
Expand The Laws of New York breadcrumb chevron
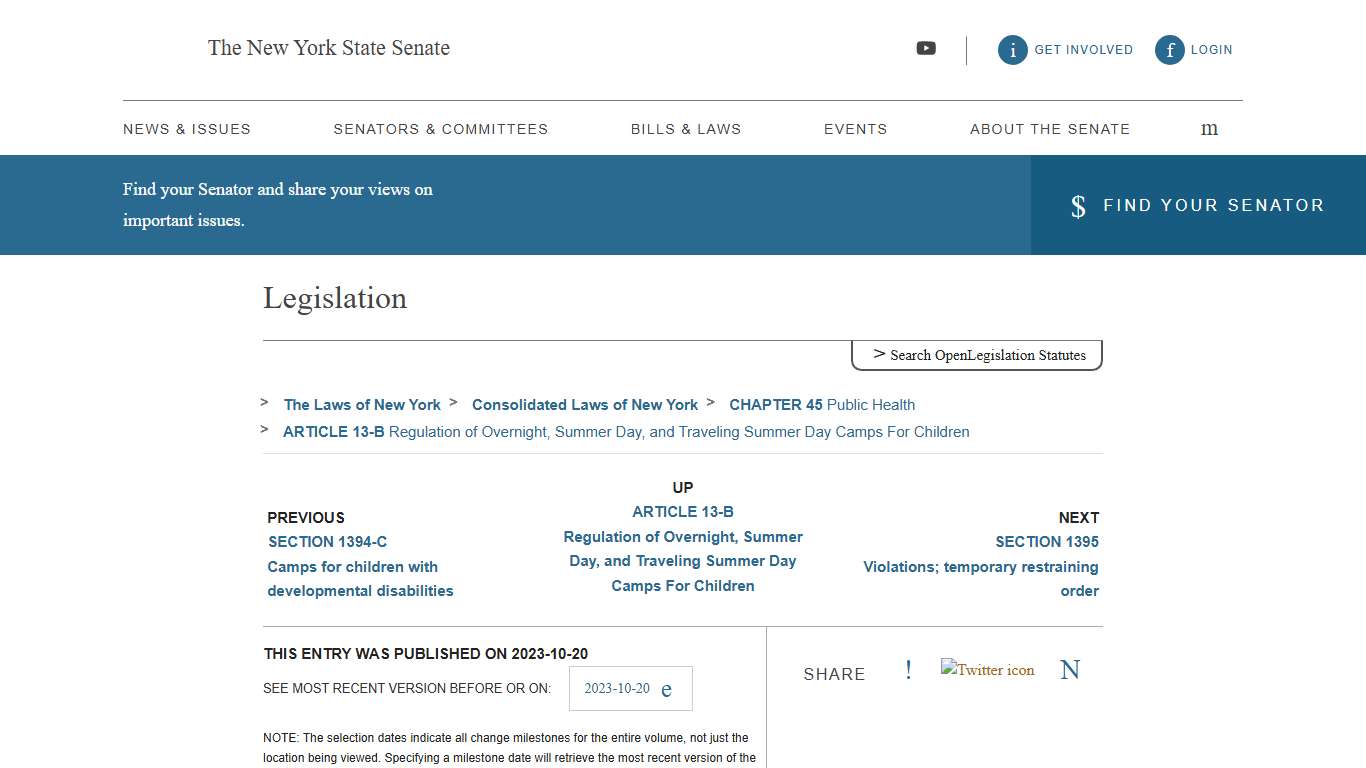pos(264,403)
